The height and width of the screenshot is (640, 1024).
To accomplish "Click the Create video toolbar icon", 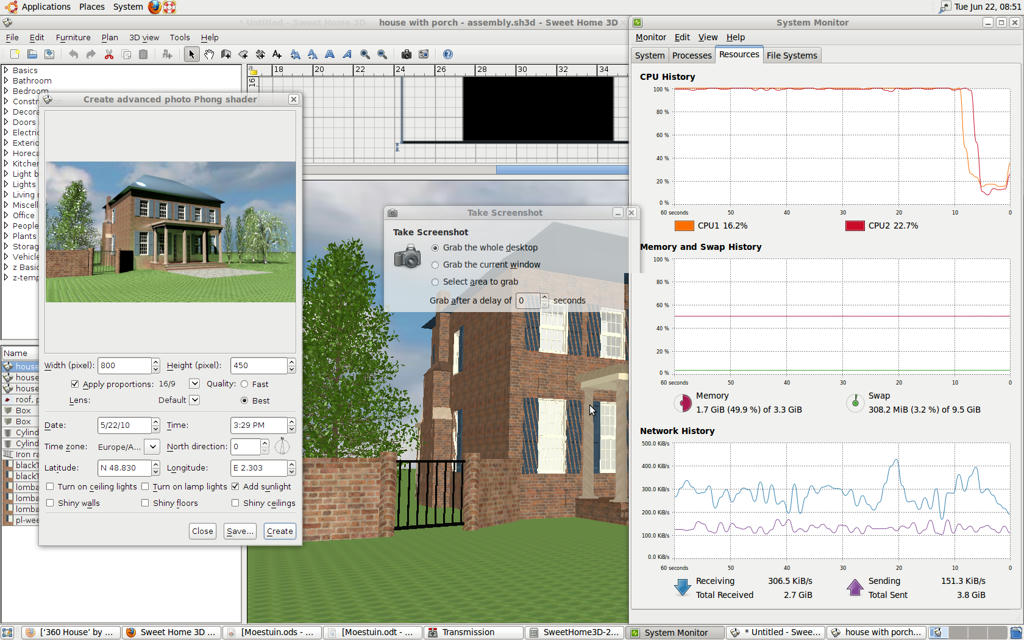I will pos(423,54).
